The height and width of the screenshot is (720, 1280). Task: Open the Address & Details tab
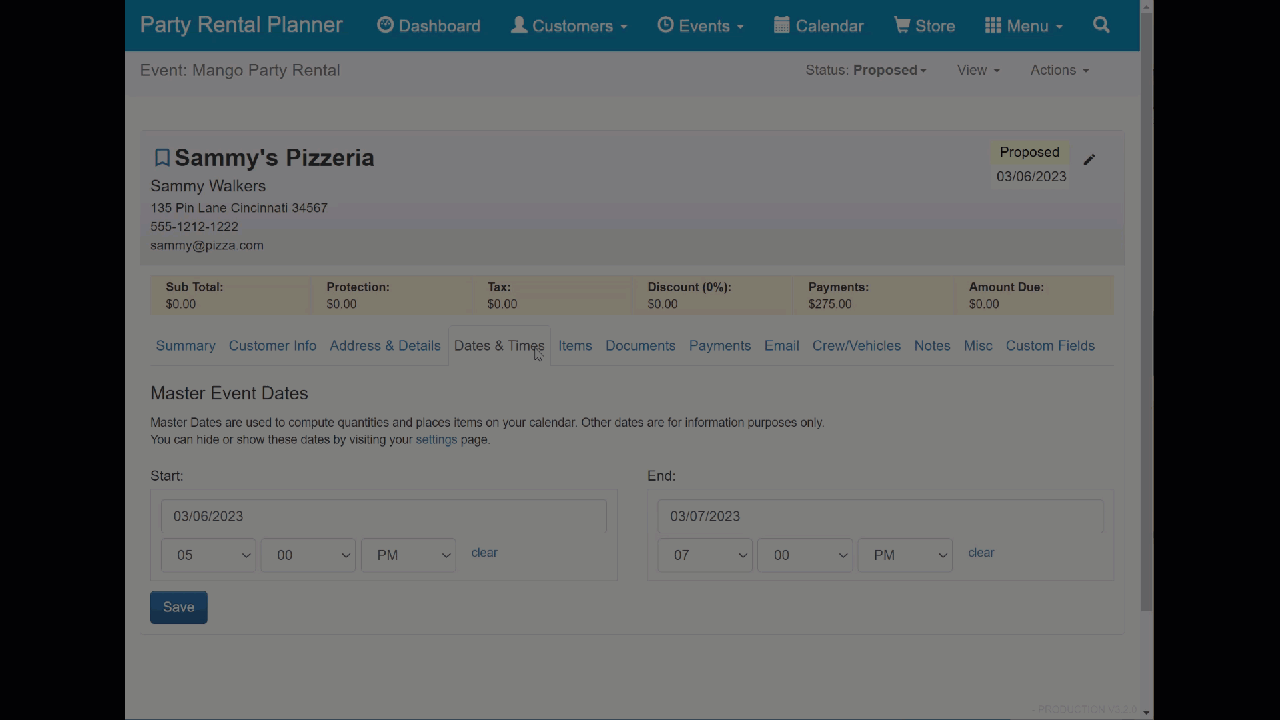(385, 346)
